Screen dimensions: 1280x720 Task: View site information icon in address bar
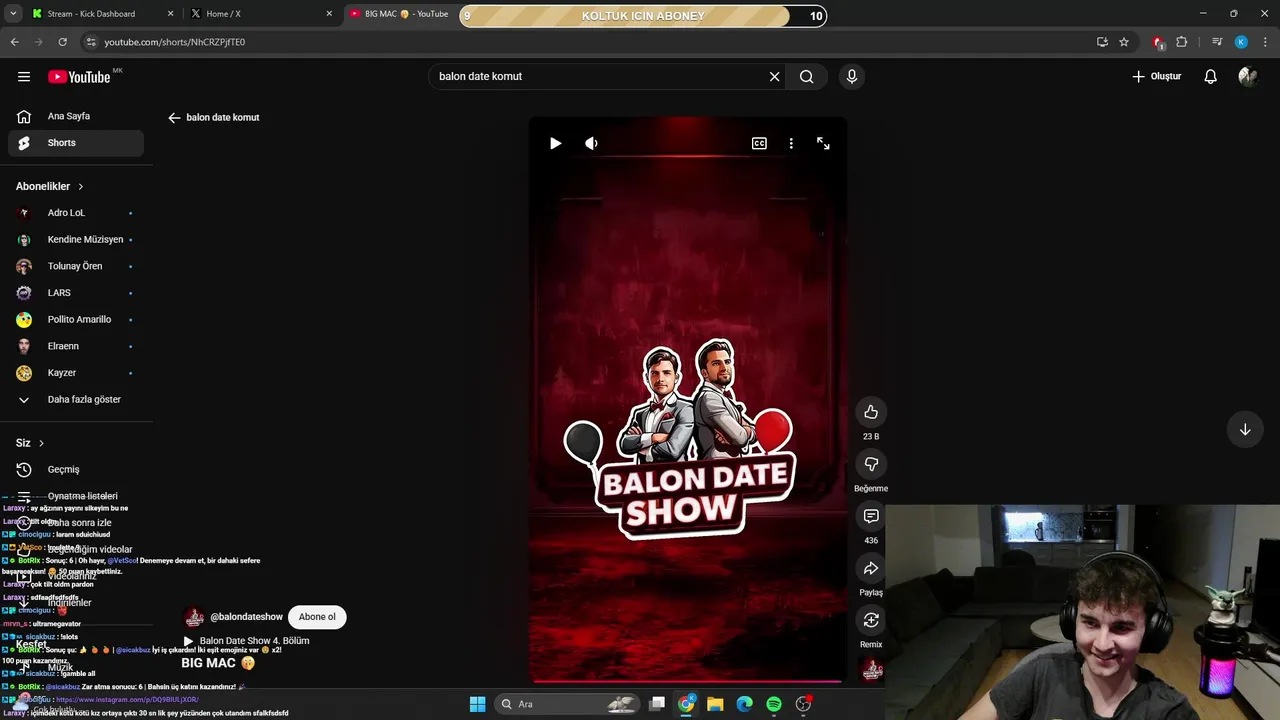click(91, 42)
